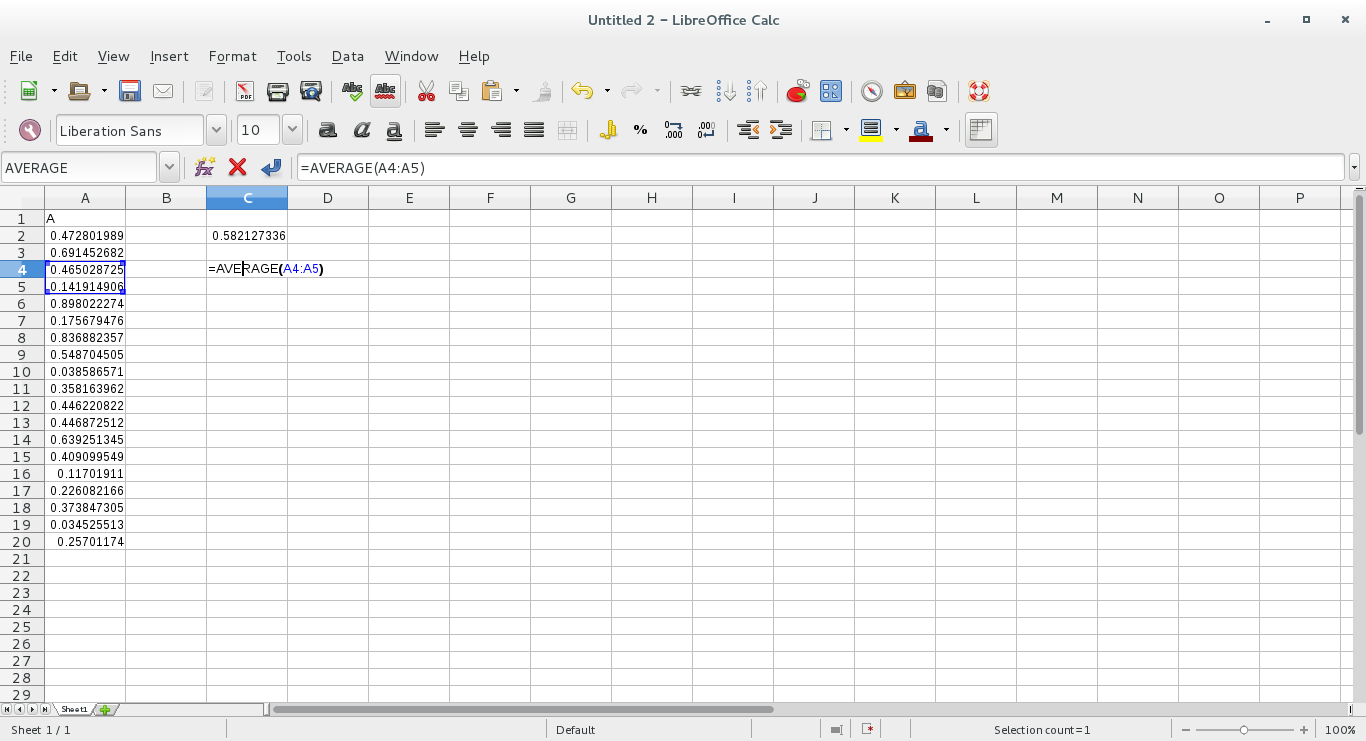
Task: Click the yellow background color button
Action: [x=870, y=130]
